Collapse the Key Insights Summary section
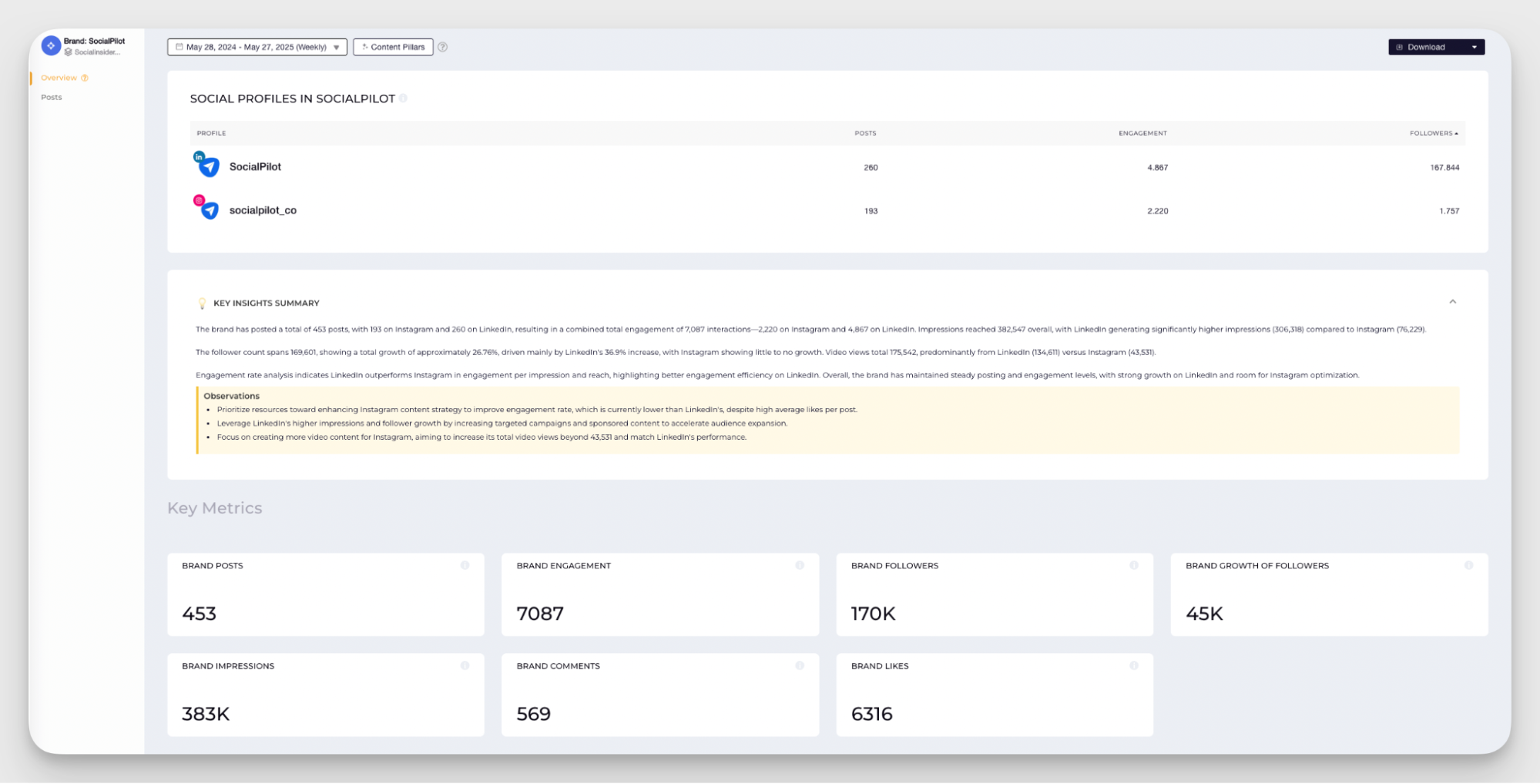 click(1452, 302)
